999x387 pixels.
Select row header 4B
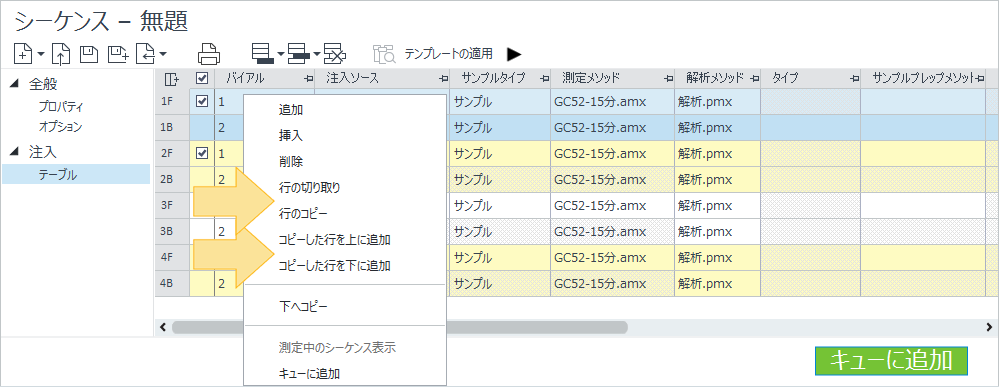172,283
